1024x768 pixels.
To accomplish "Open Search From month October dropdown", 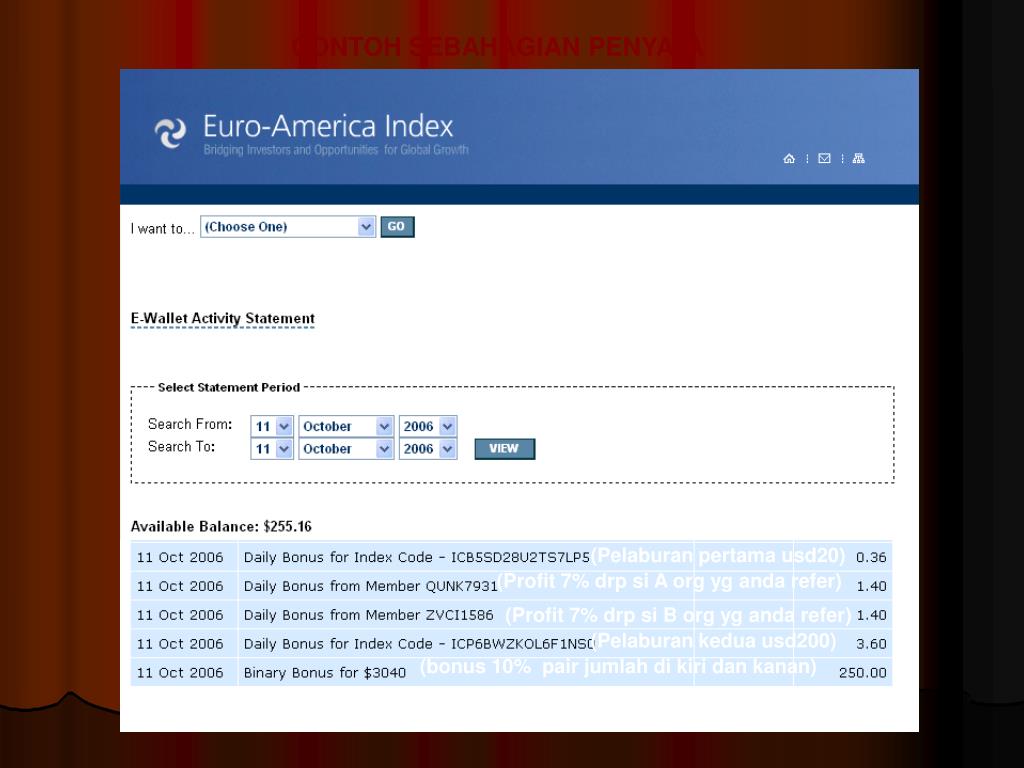I will tap(346, 426).
